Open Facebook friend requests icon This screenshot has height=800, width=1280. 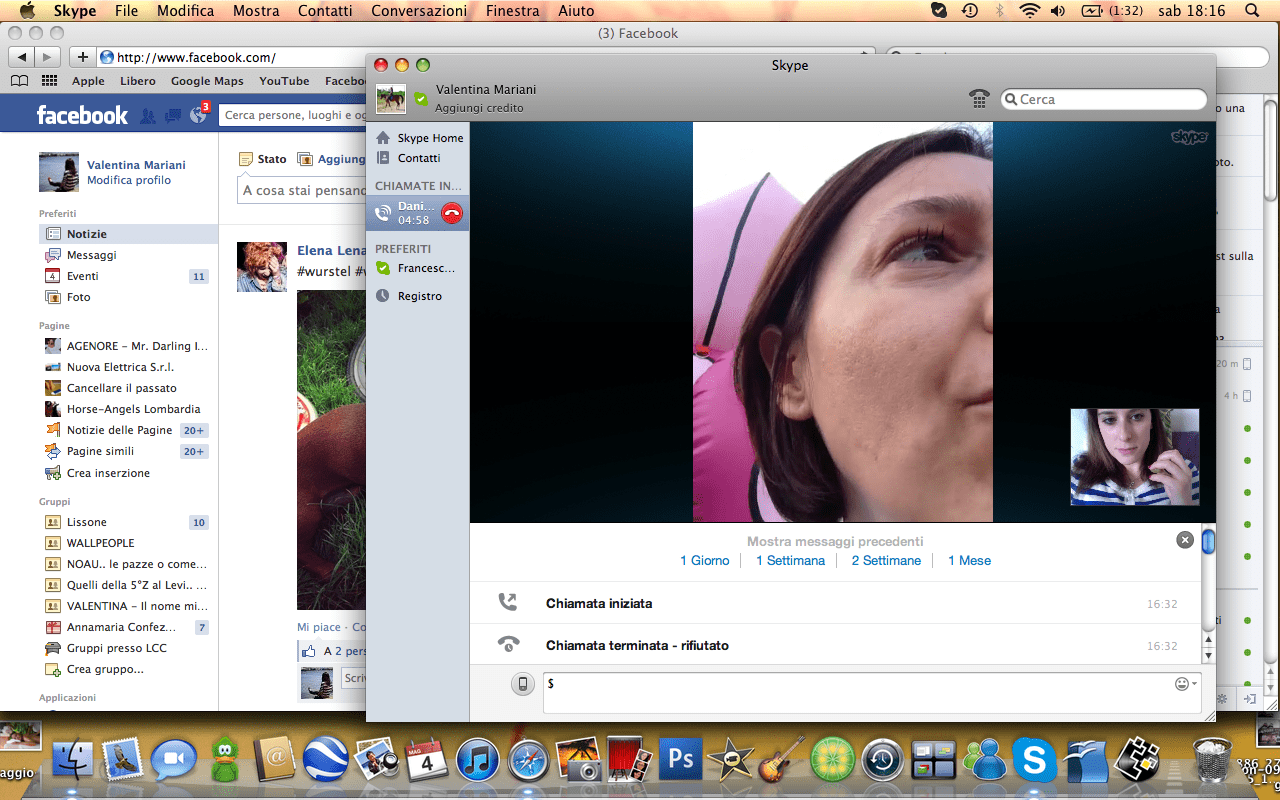[x=148, y=116]
